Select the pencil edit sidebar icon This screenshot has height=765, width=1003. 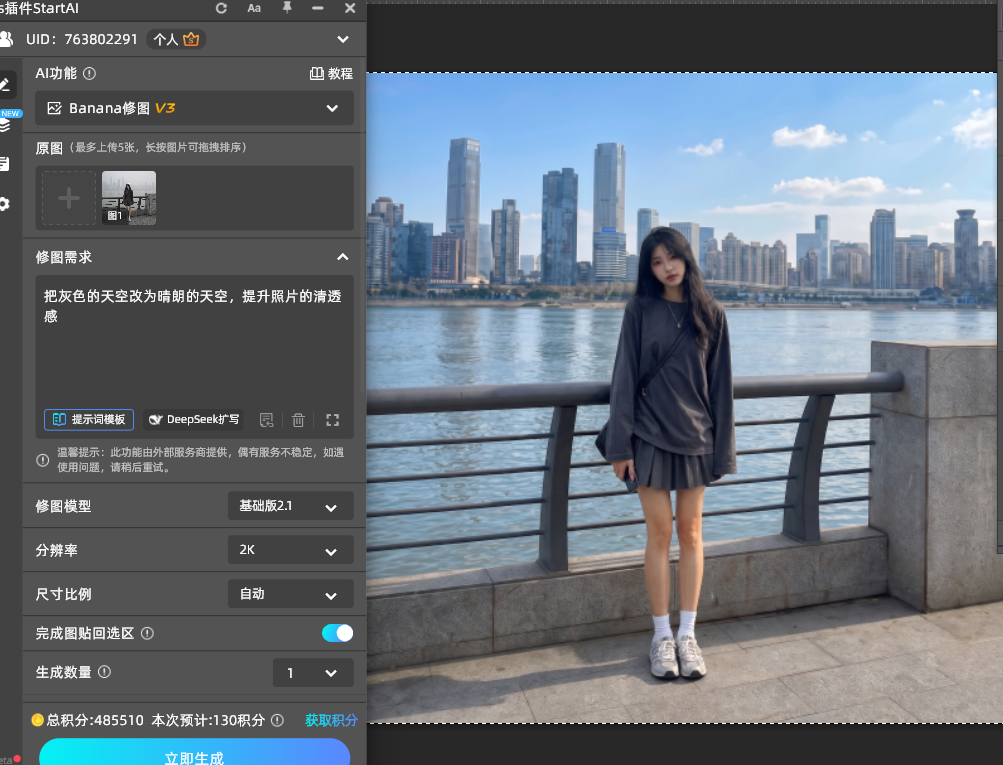click(x=5, y=84)
